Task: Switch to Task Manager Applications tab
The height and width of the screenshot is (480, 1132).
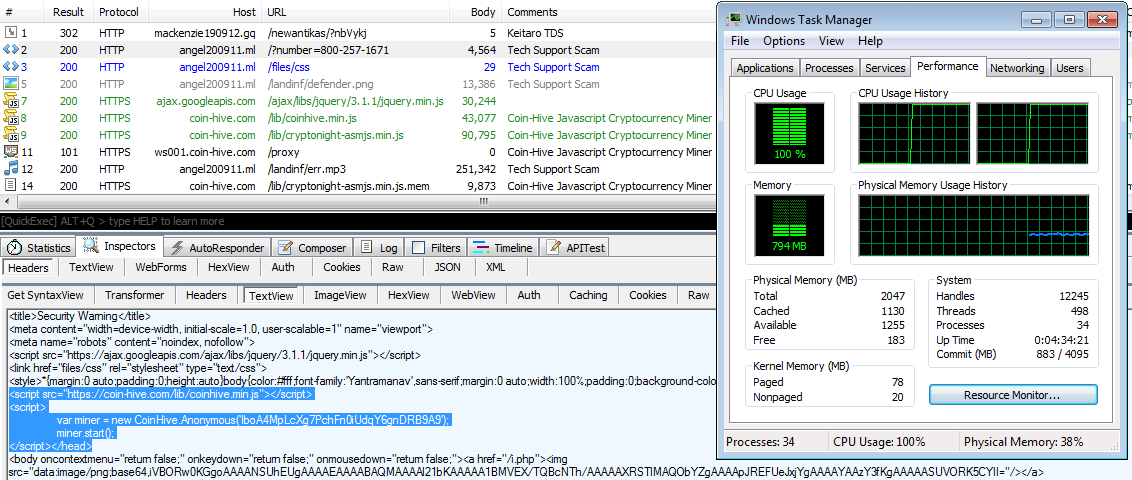Action: (765, 68)
